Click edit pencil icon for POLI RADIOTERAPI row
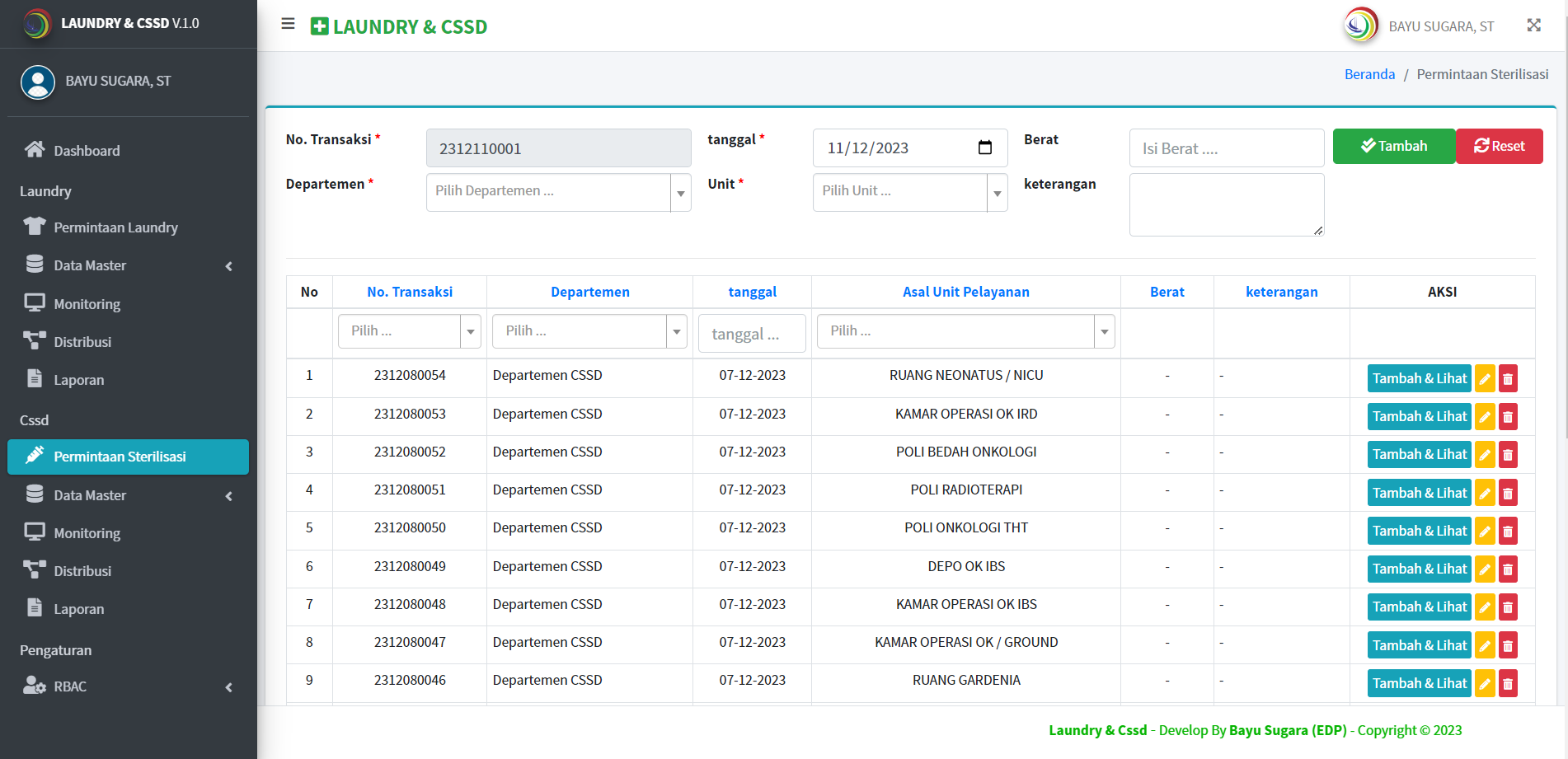Image resolution: width=1568 pixels, height=759 pixels. [x=1485, y=494]
